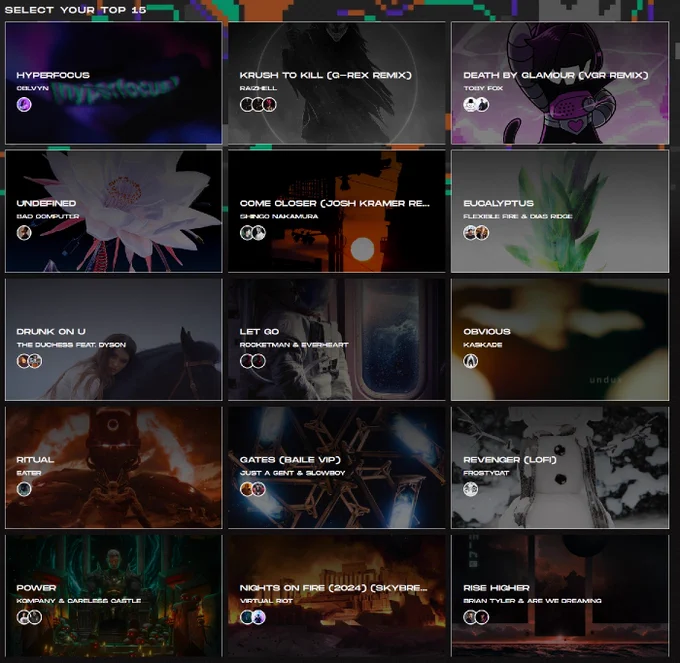Select the Let Go track card
Image resolution: width=680 pixels, height=663 pixels.
tap(337, 339)
